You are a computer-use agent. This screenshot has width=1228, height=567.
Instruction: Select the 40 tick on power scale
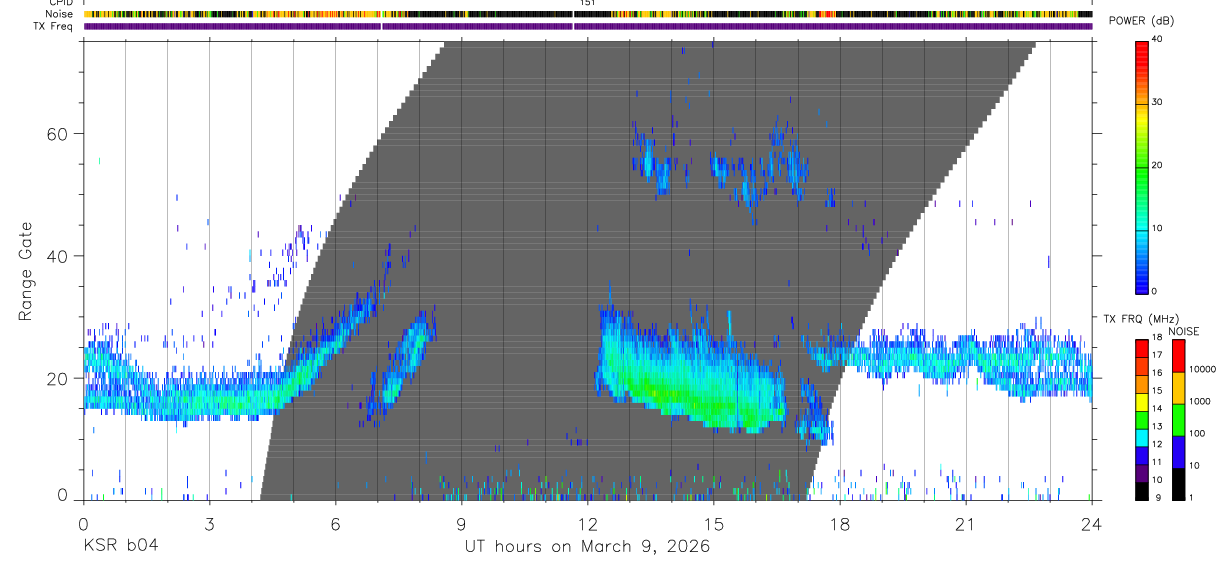[x=1157, y=39]
